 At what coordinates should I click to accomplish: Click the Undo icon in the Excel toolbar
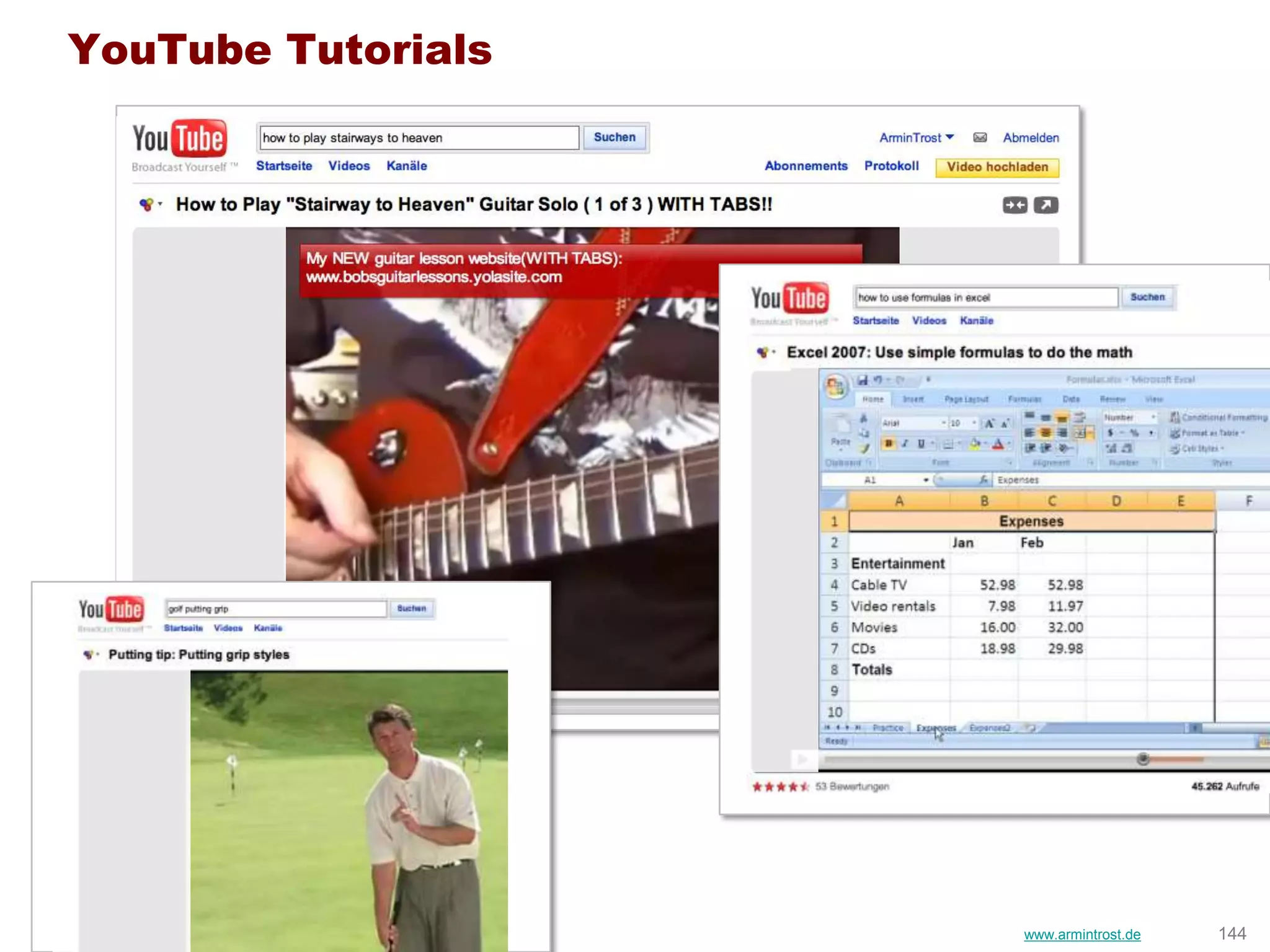click(x=877, y=380)
